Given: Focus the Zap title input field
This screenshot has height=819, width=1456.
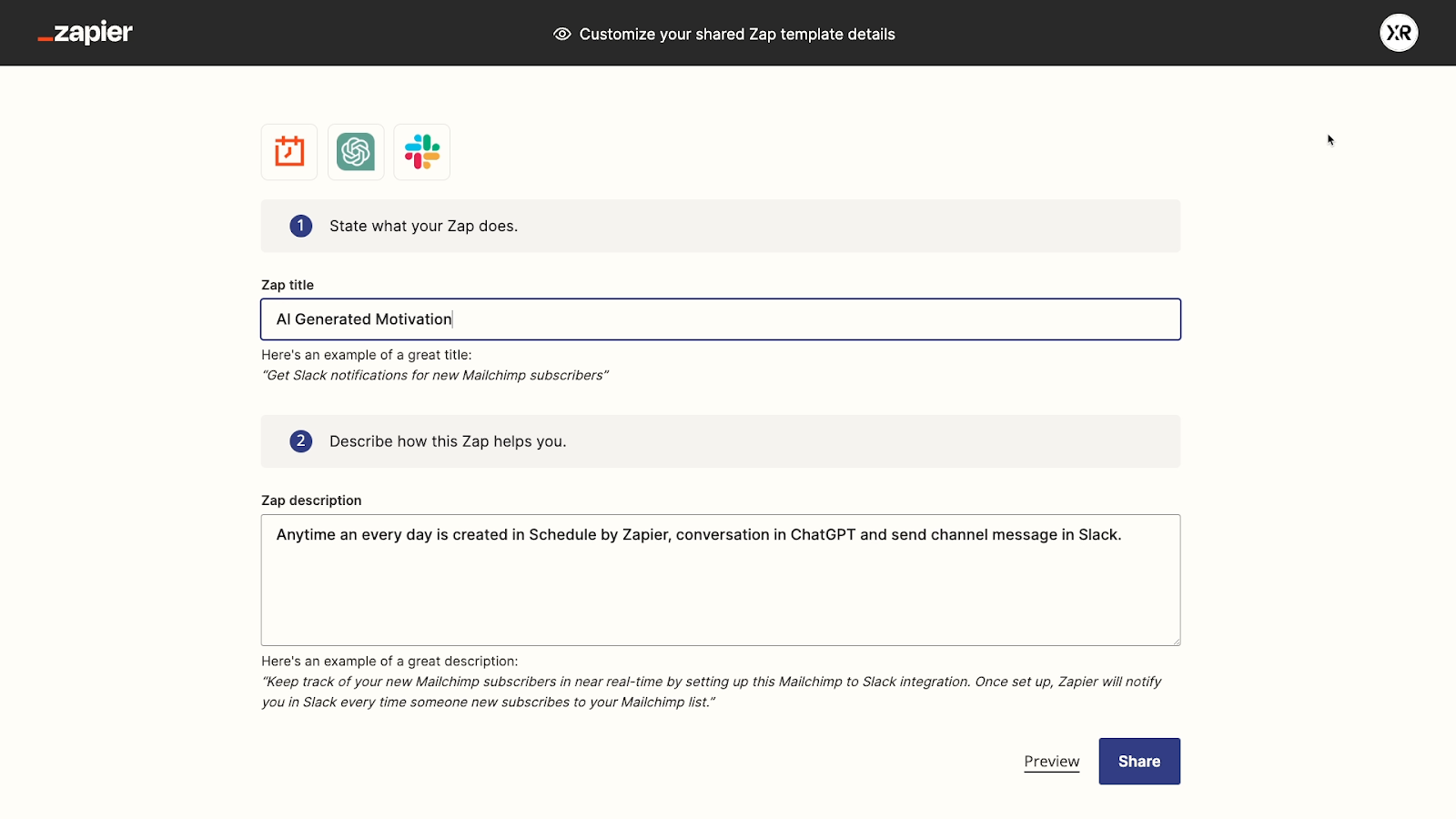Looking at the screenshot, I should pos(721,319).
